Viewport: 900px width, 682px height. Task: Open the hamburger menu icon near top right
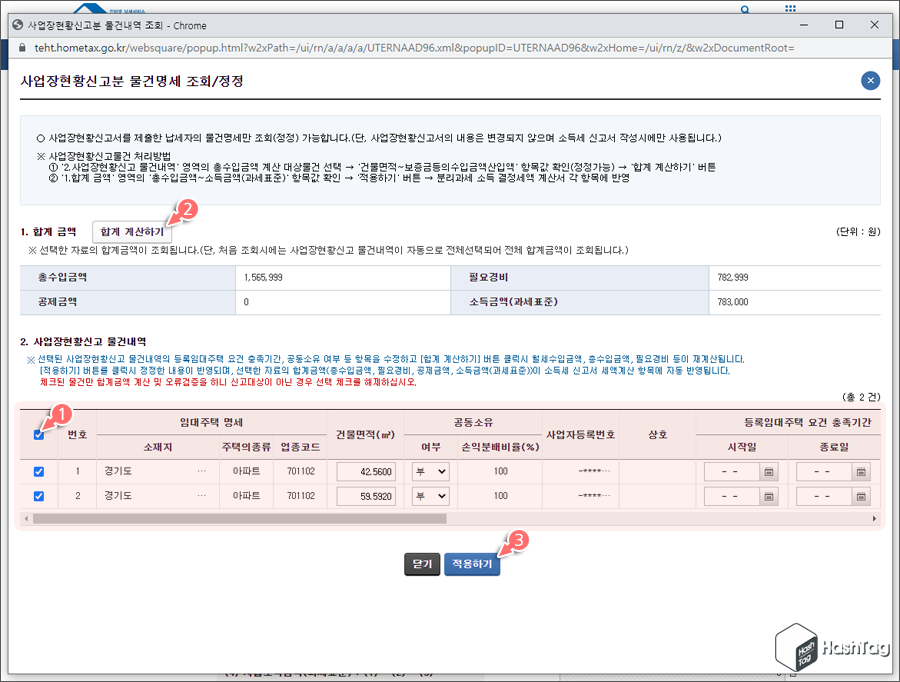pos(791,9)
